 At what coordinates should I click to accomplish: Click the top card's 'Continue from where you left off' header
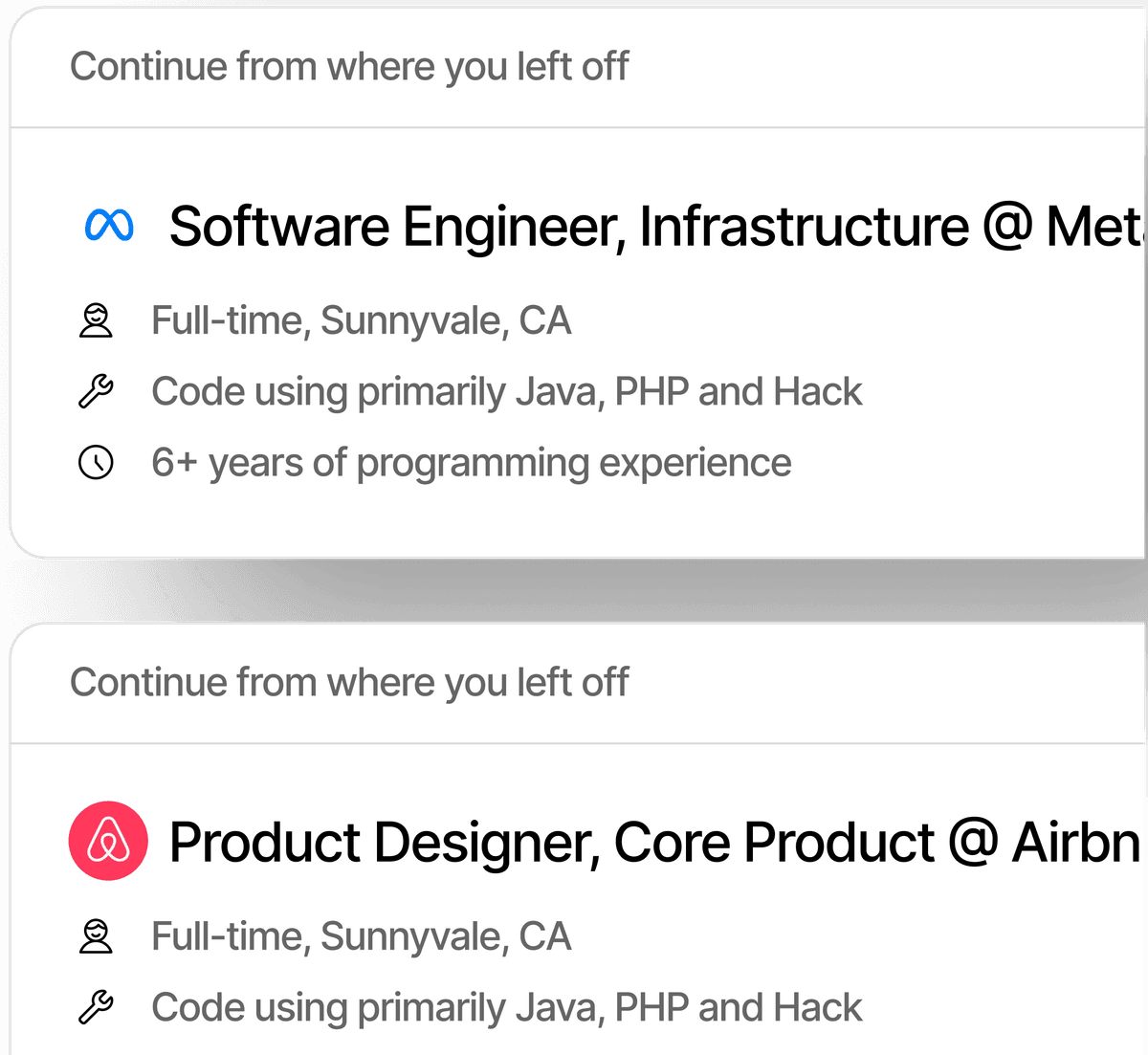(349, 67)
